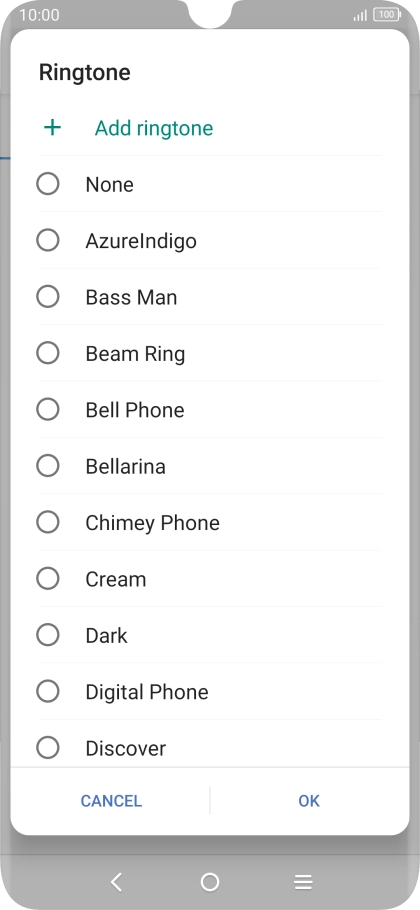The image size is (420, 910).
Task: Tap the Android back navigation arrow
Action: [x=117, y=882]
